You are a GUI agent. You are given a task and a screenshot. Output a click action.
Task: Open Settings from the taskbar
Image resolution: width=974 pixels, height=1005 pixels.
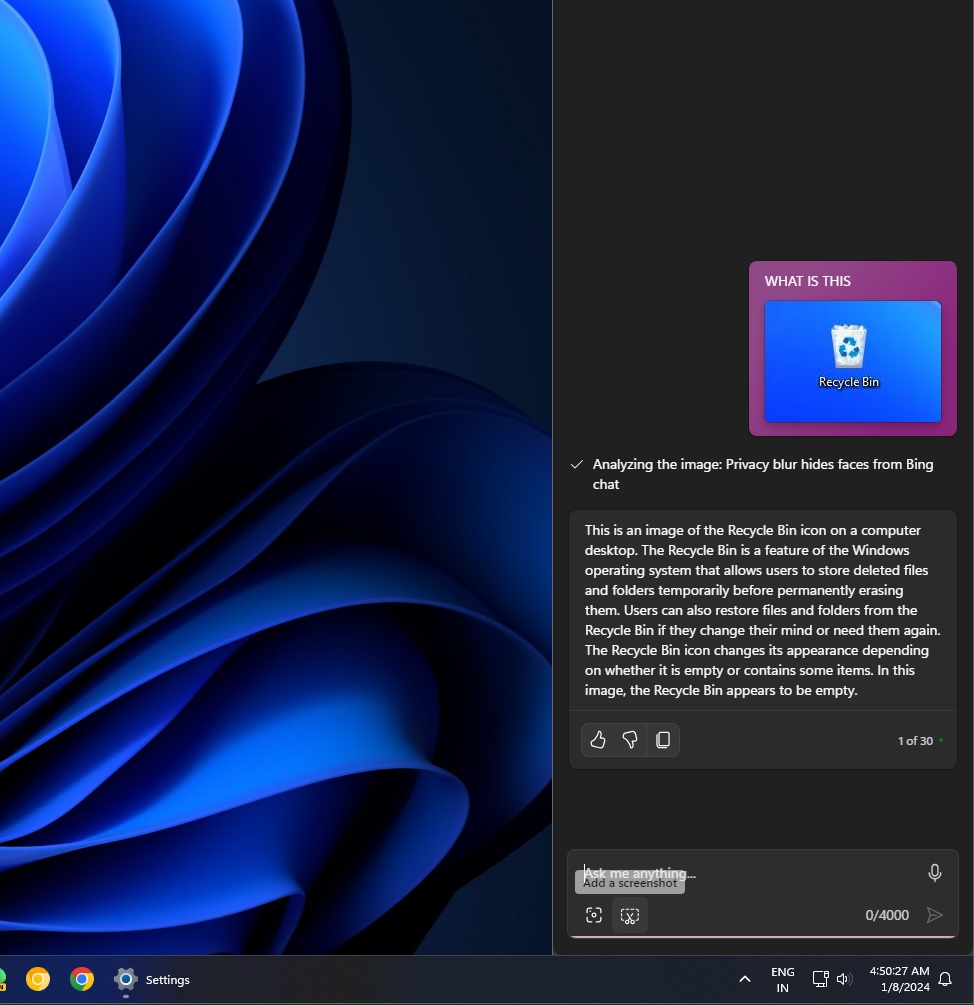point(125,979)
